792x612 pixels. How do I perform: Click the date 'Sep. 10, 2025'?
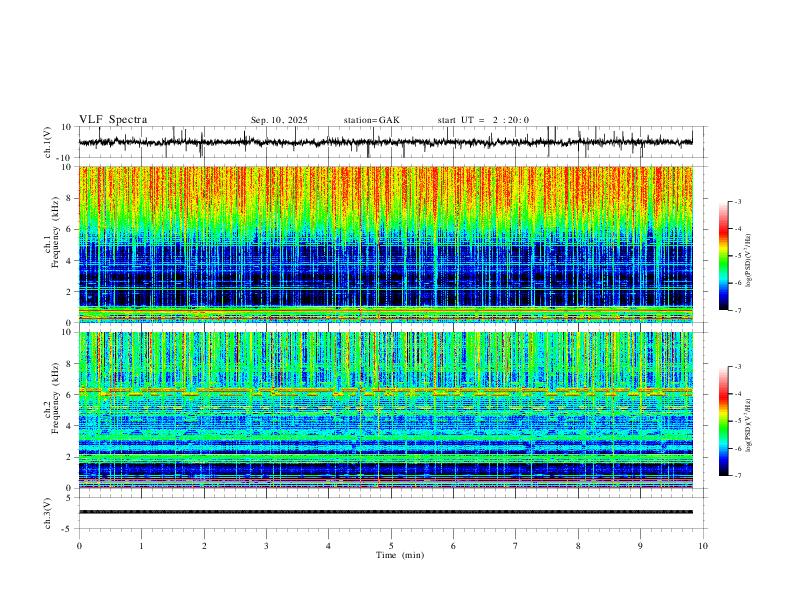(279, 120)
